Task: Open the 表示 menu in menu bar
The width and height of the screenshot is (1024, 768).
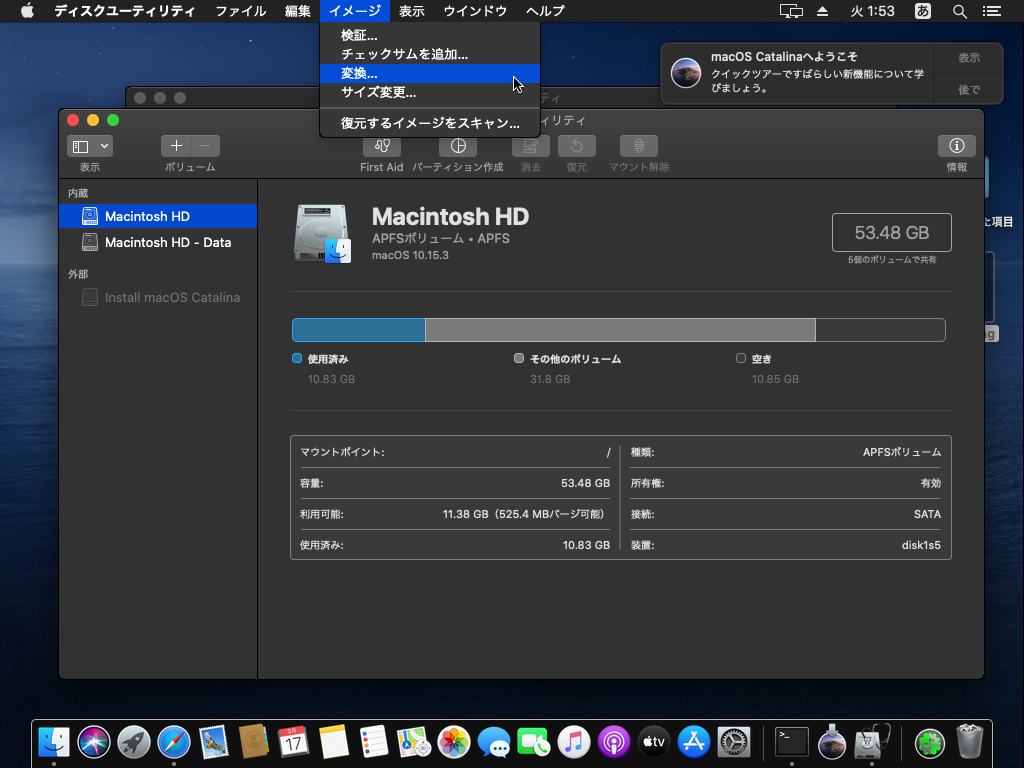Action: (x=411, y=11)
